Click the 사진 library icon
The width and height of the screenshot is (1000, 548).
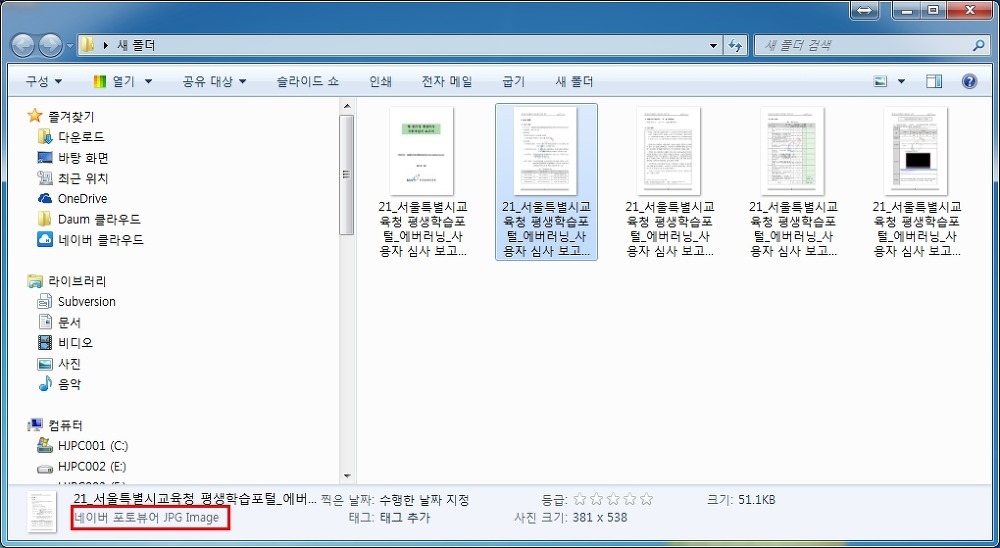tap(45, 364)
